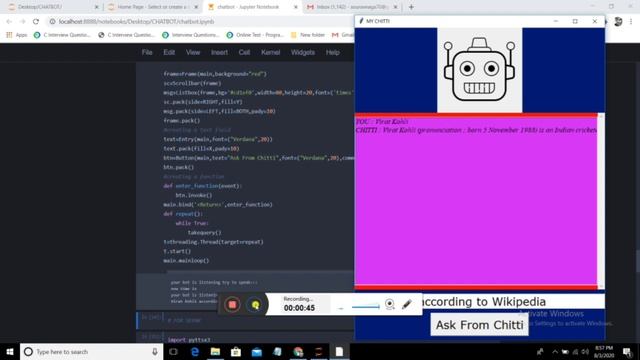This screenshot has height=360, width=640.
Task: Switch to the Home Page browser tab
Action: (x=152, y=7)
